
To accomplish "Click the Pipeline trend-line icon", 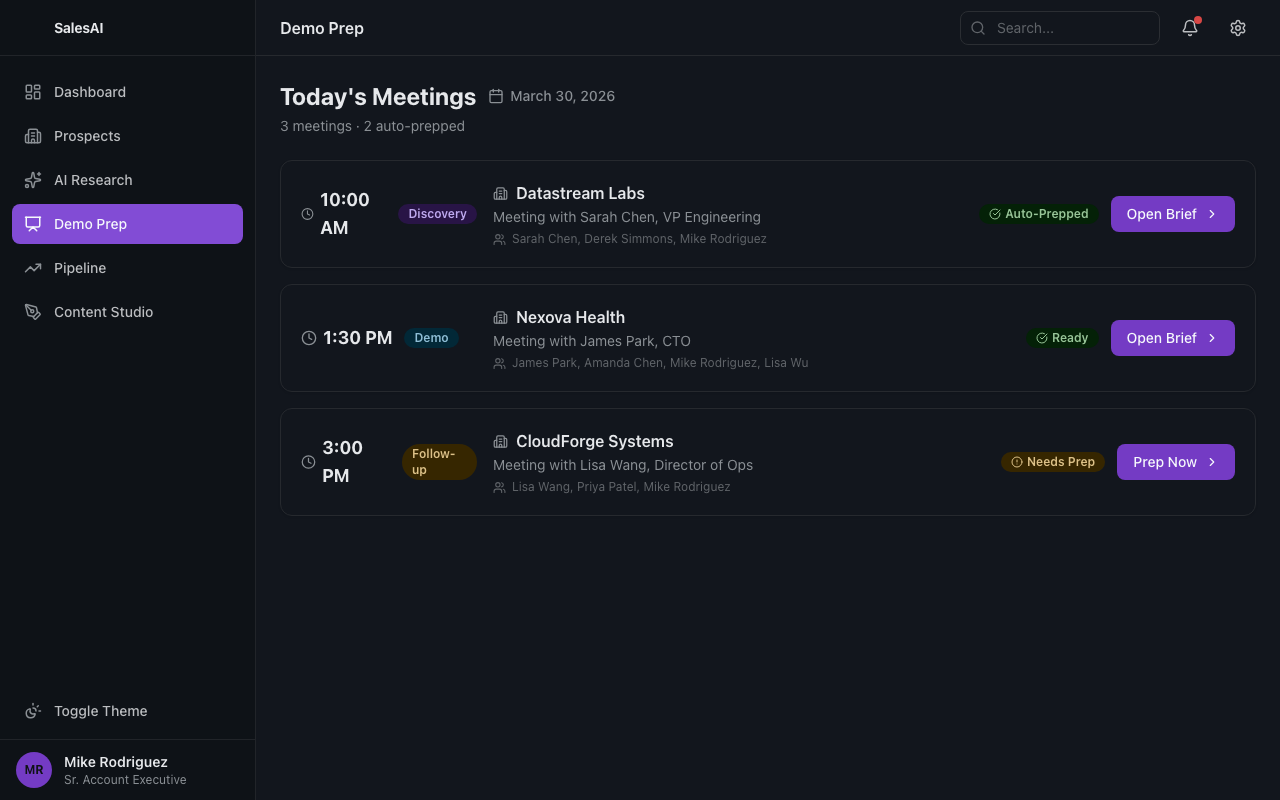I will click(33, 268).
